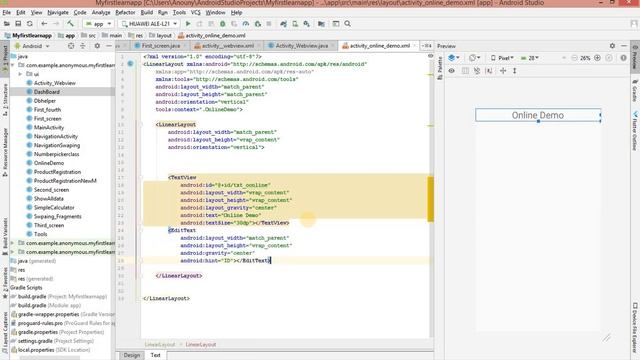Open the VCS menu
Viewport: 640px width, 360px height.
[196, 13]
